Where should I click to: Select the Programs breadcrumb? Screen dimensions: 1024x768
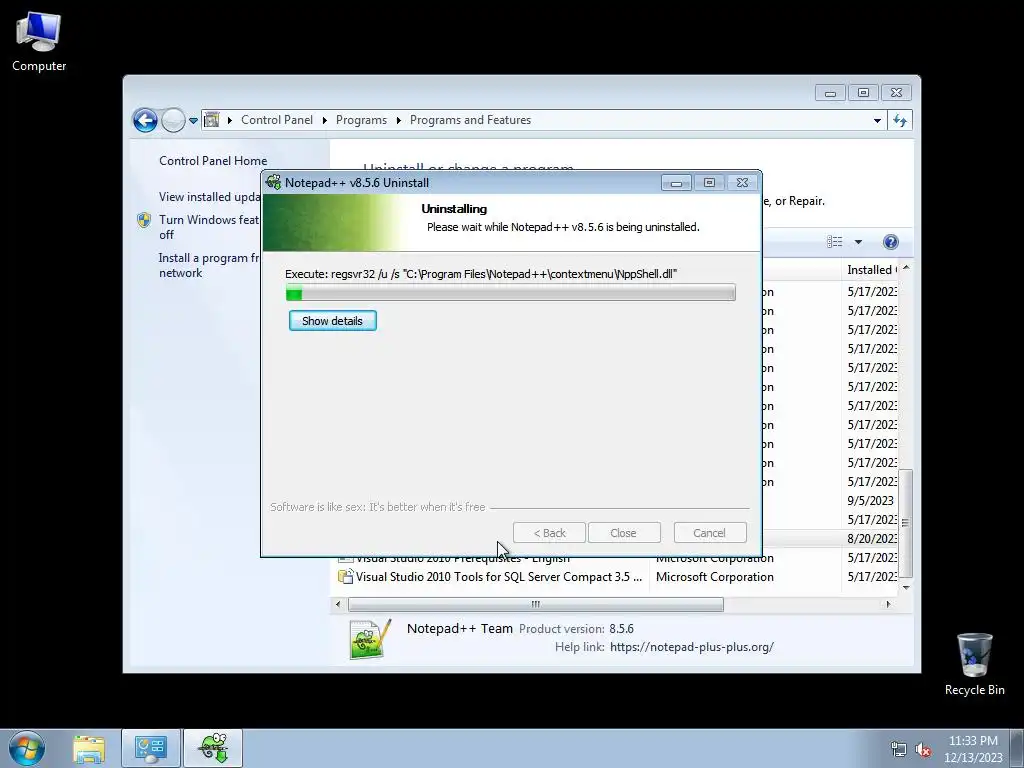(361, 120)
